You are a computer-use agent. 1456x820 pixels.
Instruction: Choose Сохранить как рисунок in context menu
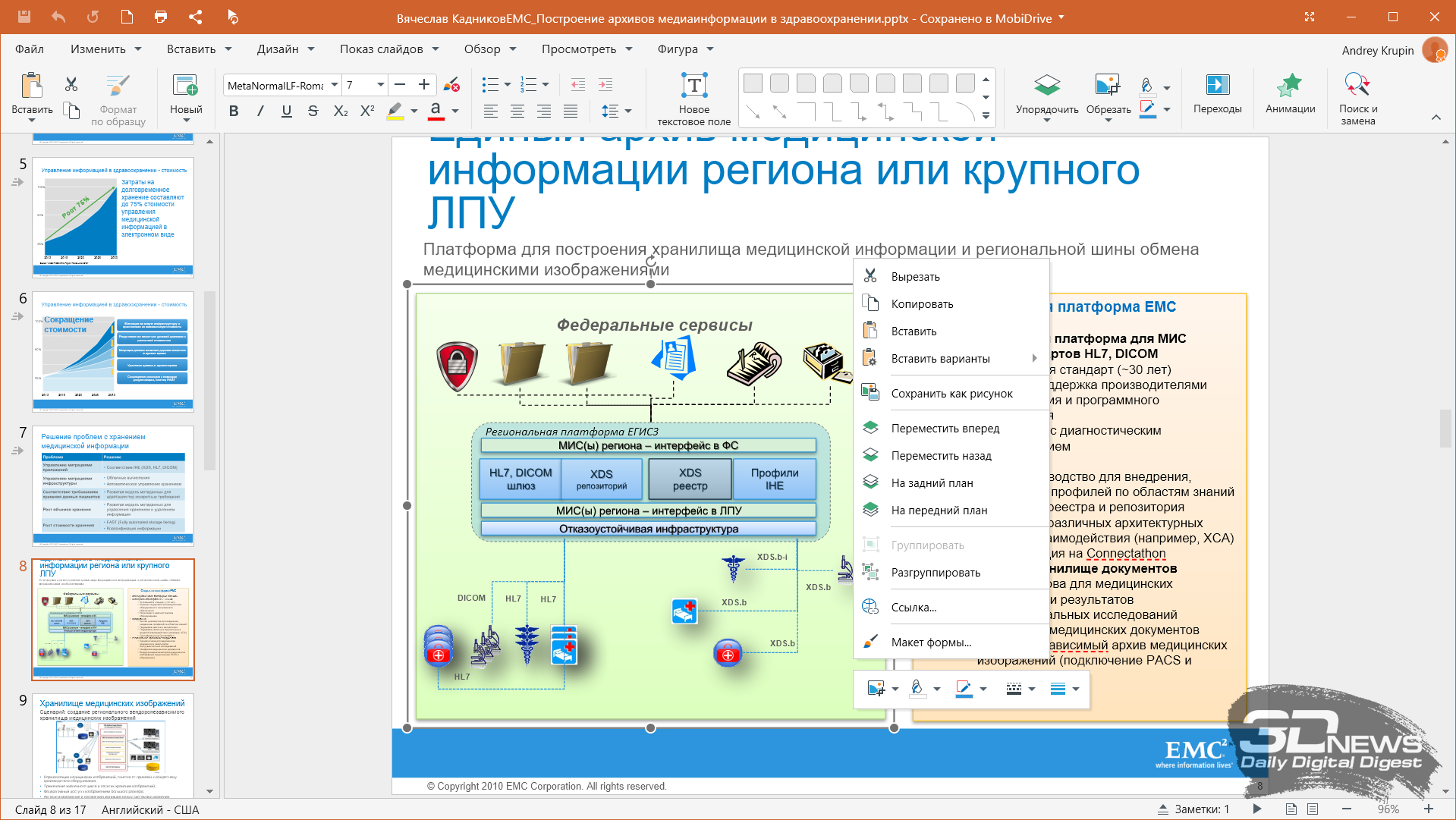(x=951, y=394)
